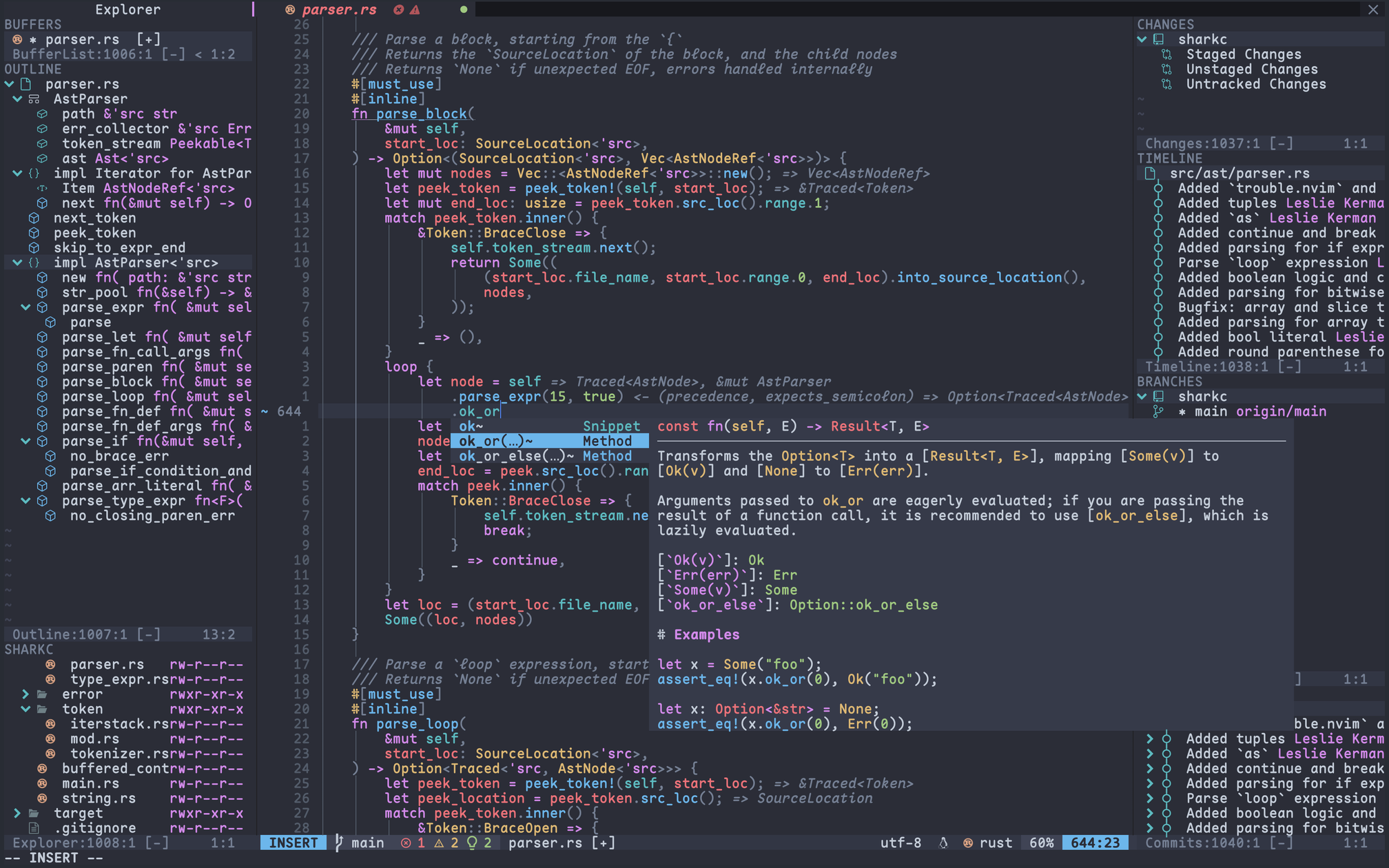Click the rust filetype icon in statusline

pyautogui.click(x=968, y=843)
